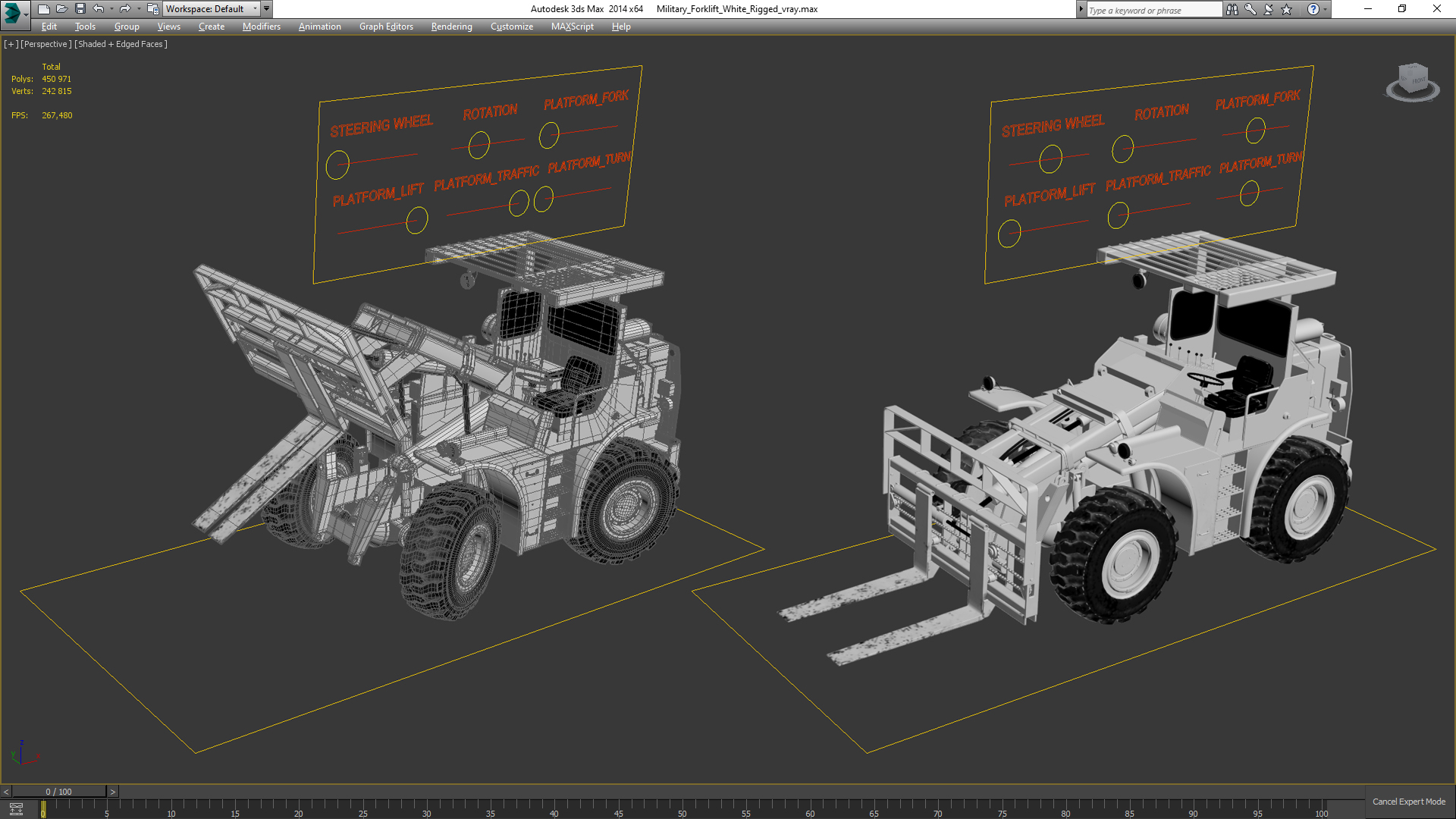Screen dimensions: 1456x819
Task: Click the Open File folder icon
Action: [61, 9]
